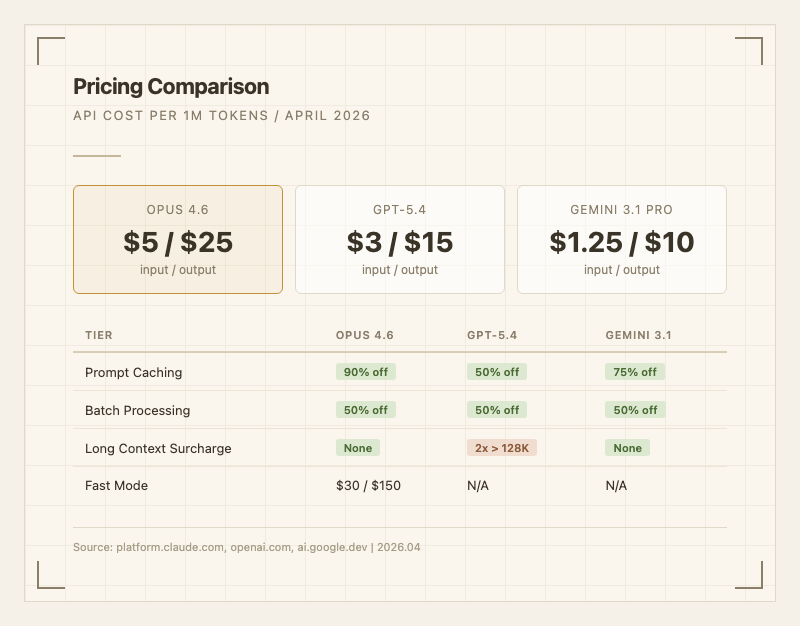
Task: Click the Fast Mode row label
Action: [116, 485]
